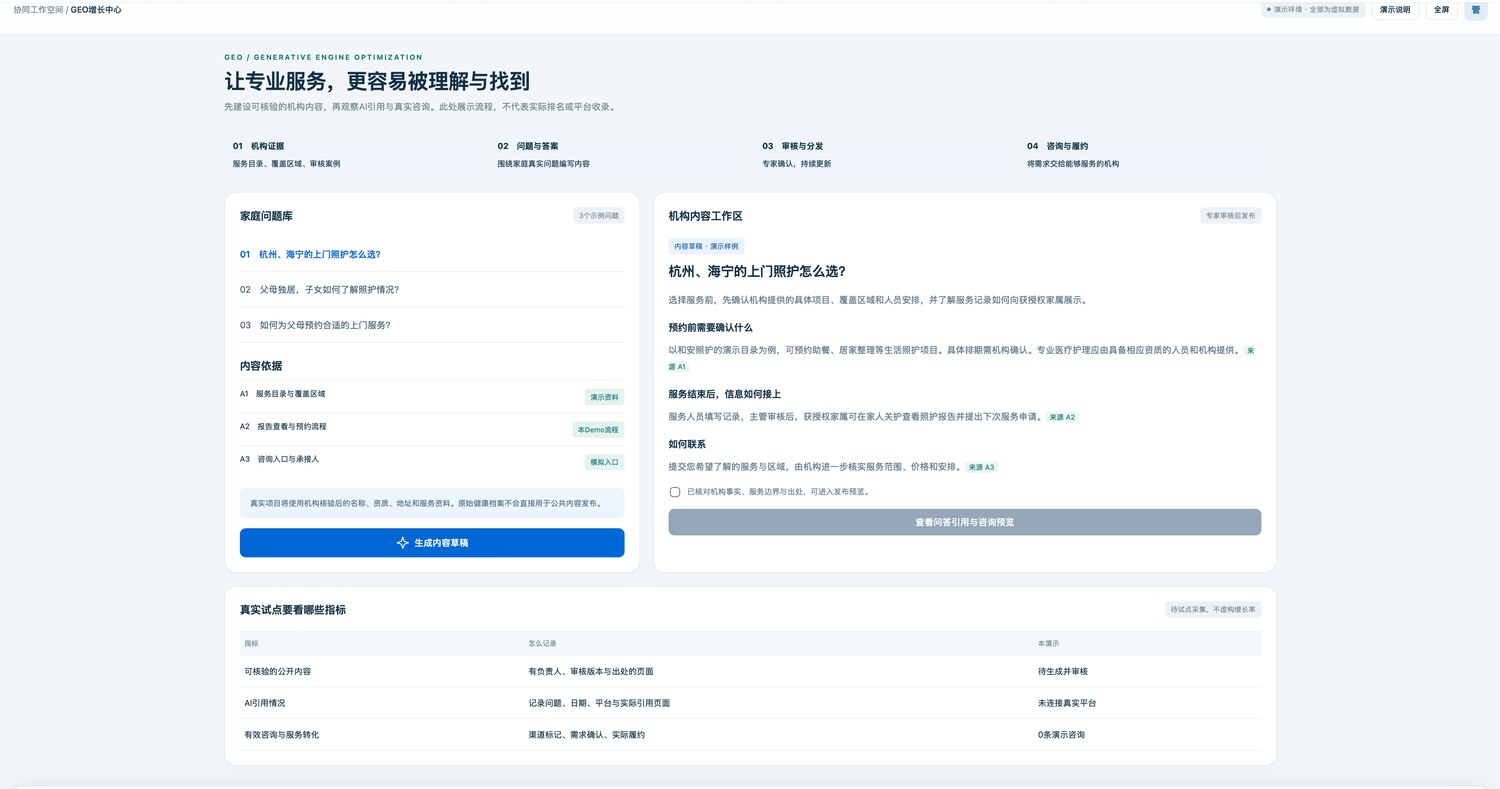Select step 03 审核与分发
Screen dimensions: 1500x789
click(884, 155)
